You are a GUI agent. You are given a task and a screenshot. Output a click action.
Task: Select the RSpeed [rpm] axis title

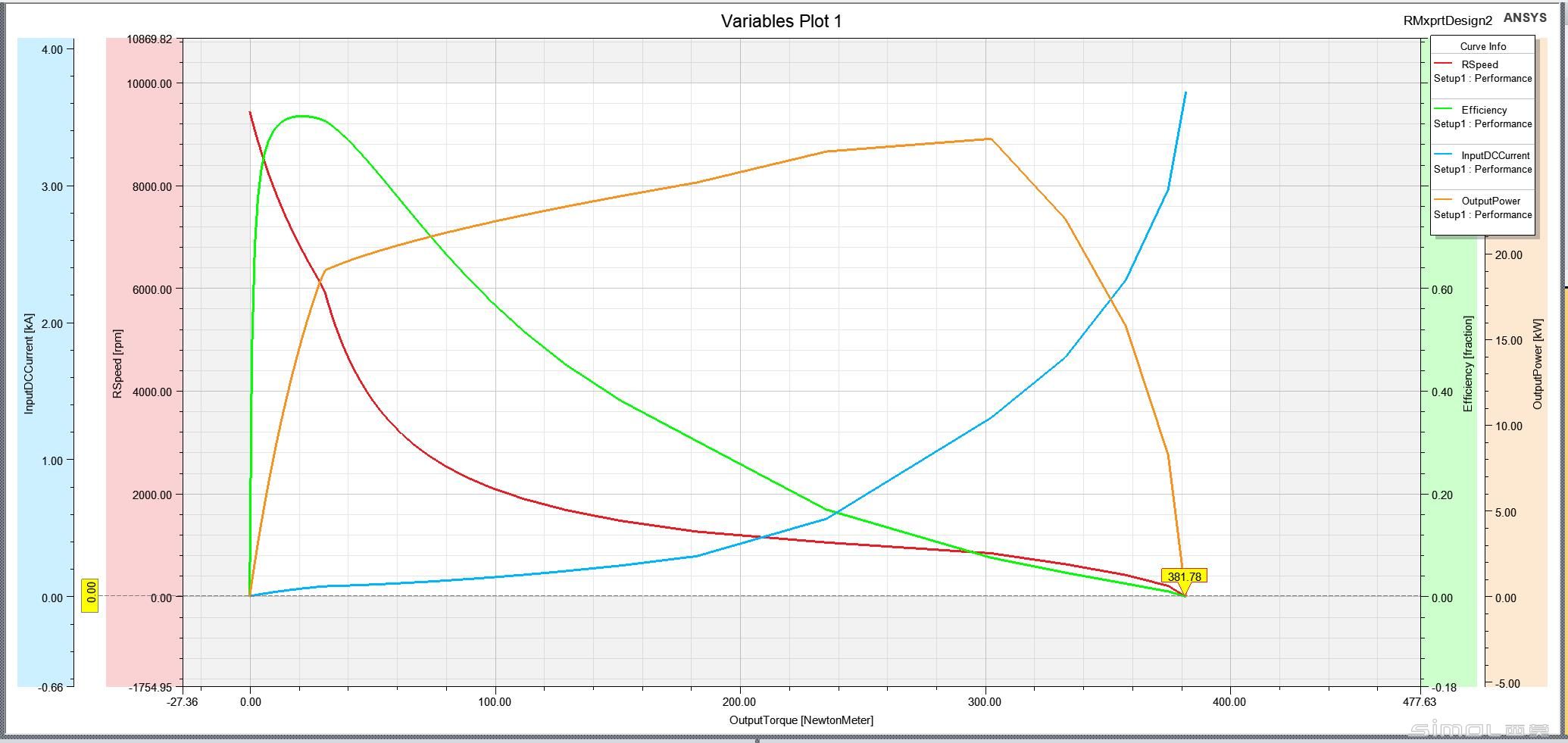(x=117, y=364)
